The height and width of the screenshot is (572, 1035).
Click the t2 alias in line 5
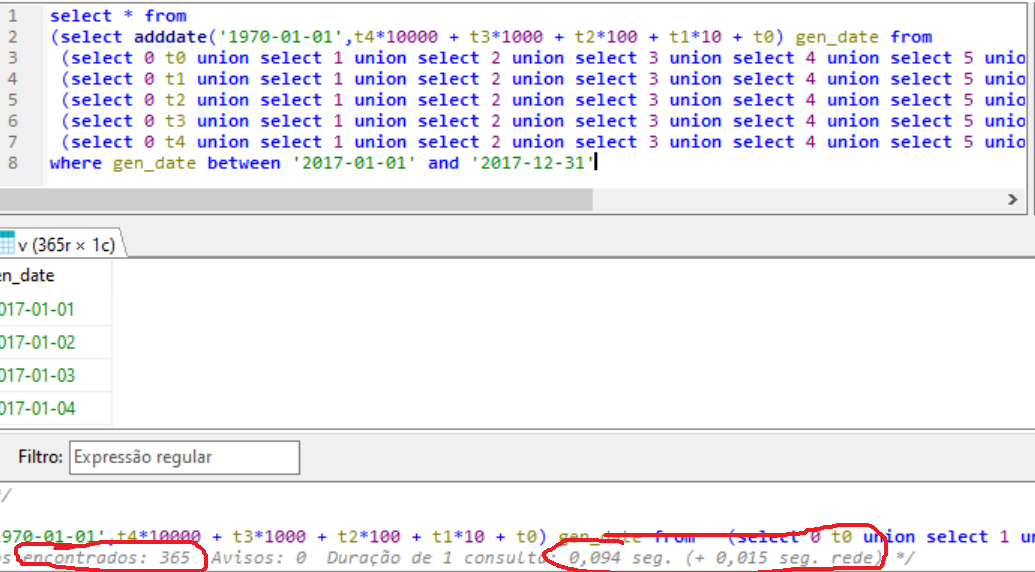point(175,100)
